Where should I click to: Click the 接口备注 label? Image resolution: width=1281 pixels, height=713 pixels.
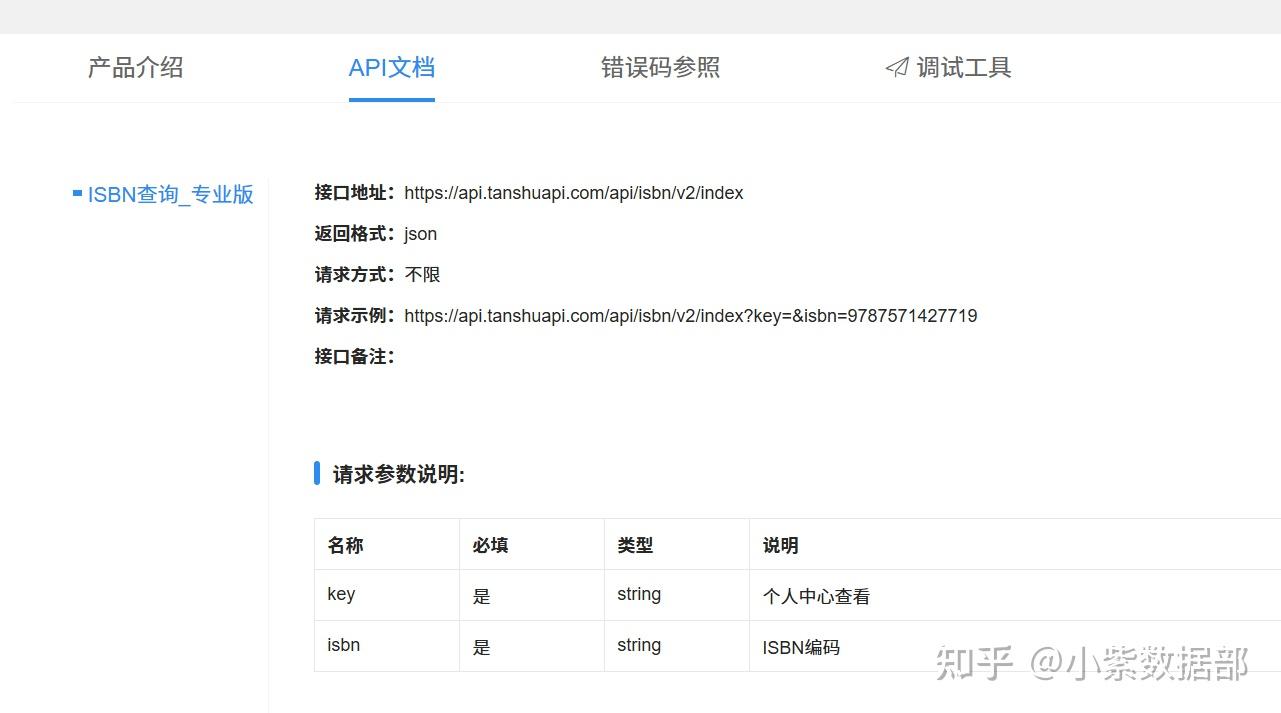[355, 357]
